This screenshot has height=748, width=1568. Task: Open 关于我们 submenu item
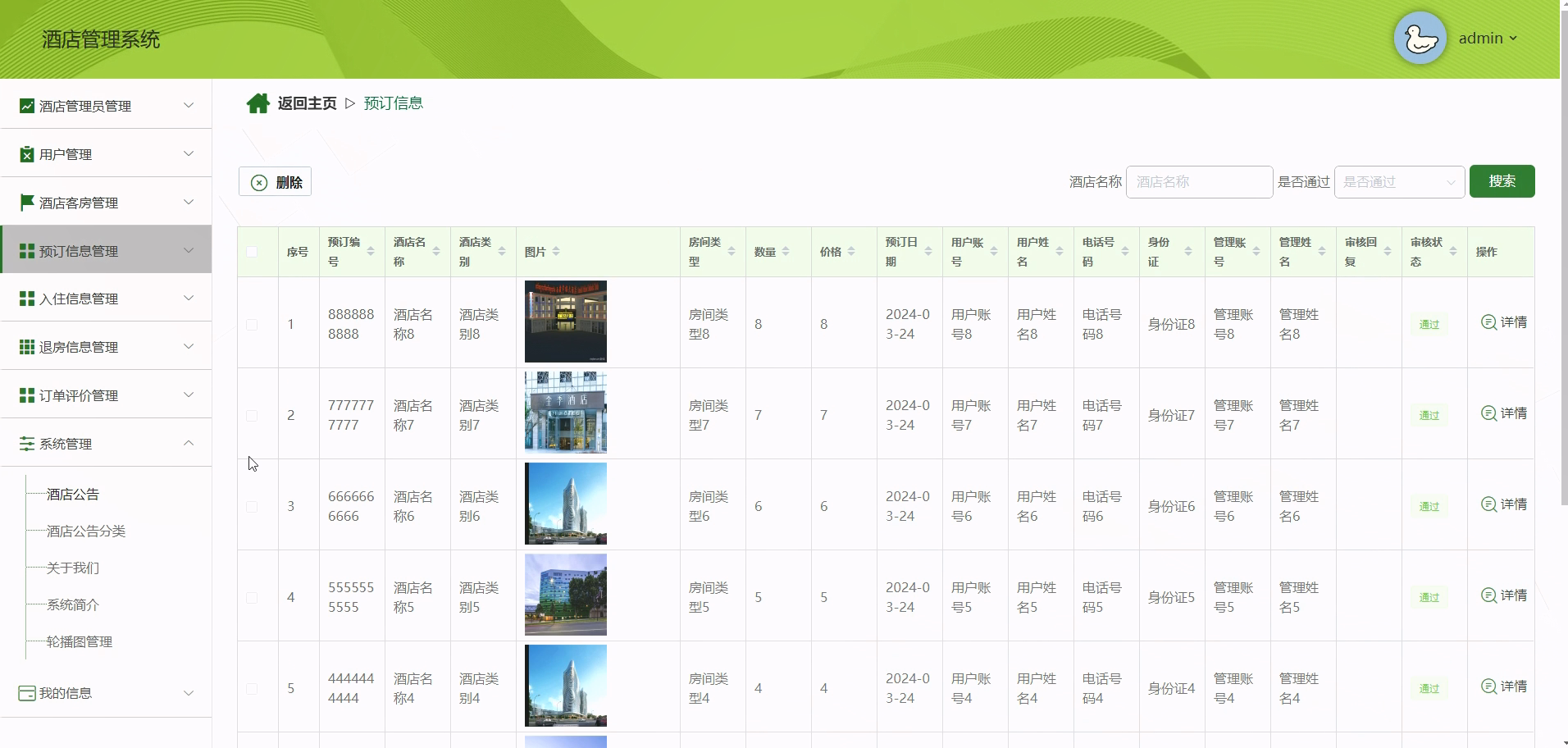click(x=73, y=568)
